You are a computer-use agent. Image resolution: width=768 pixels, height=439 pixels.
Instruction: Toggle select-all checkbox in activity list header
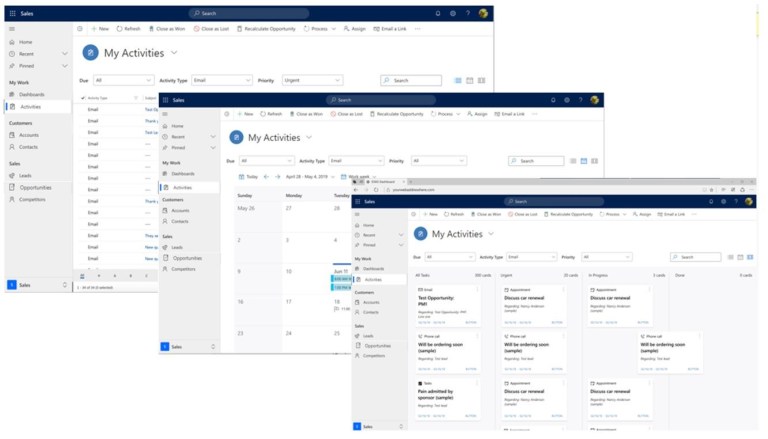pyautogui.click(x=83, y=98)
